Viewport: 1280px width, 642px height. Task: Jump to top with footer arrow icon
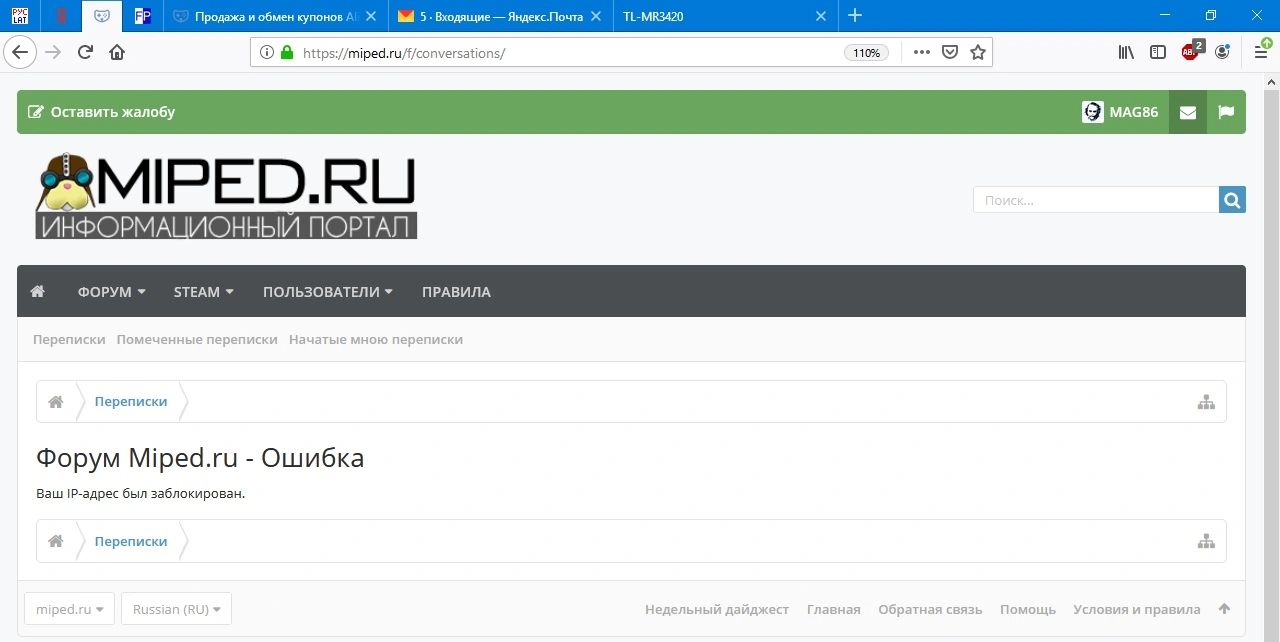1225,609
